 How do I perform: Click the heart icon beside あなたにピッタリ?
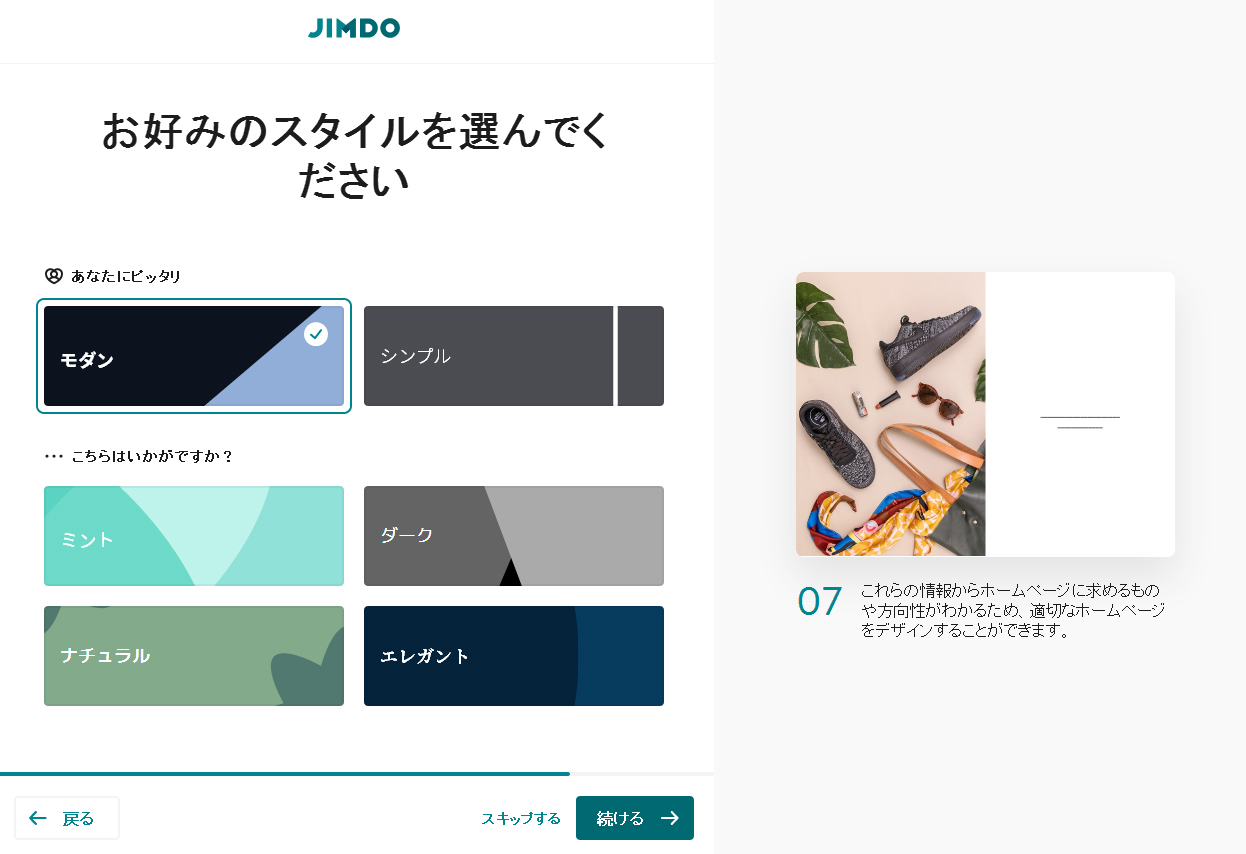54,276
